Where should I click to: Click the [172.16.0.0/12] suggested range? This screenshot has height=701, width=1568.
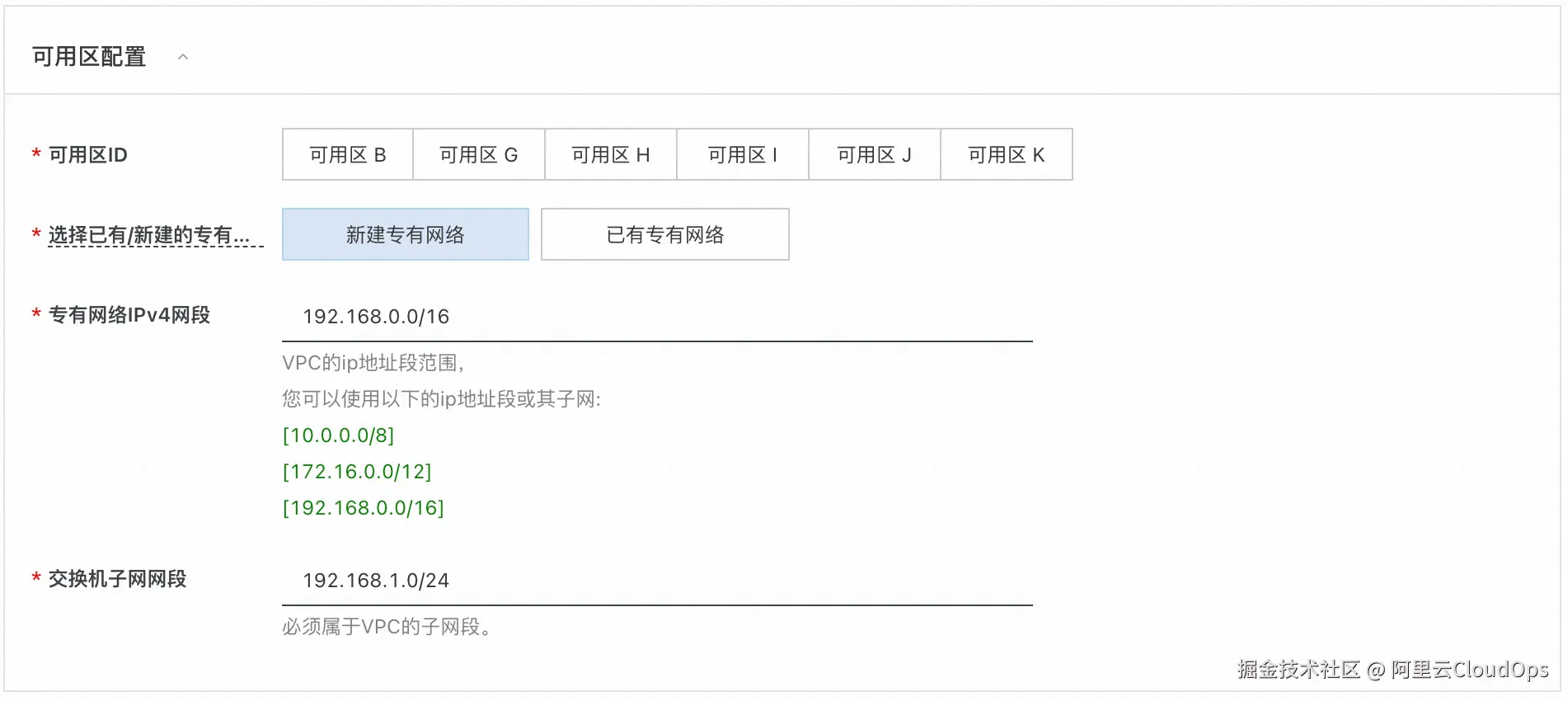tap(357, 472)
